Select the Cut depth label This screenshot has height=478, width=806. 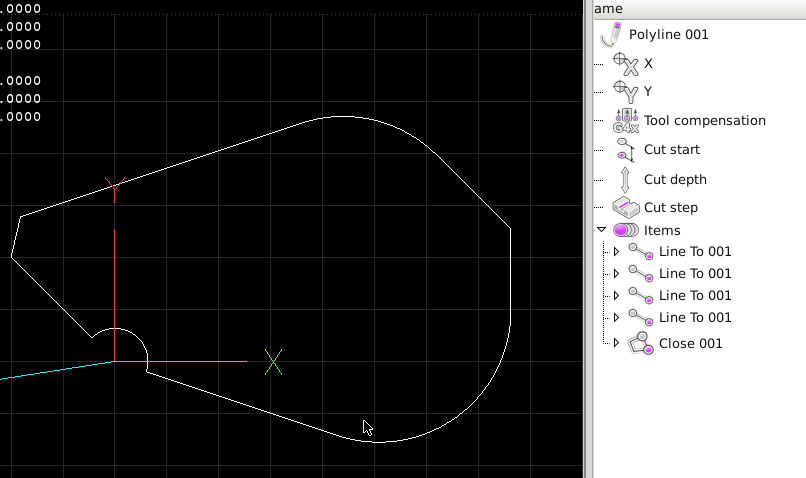point(675,180)
